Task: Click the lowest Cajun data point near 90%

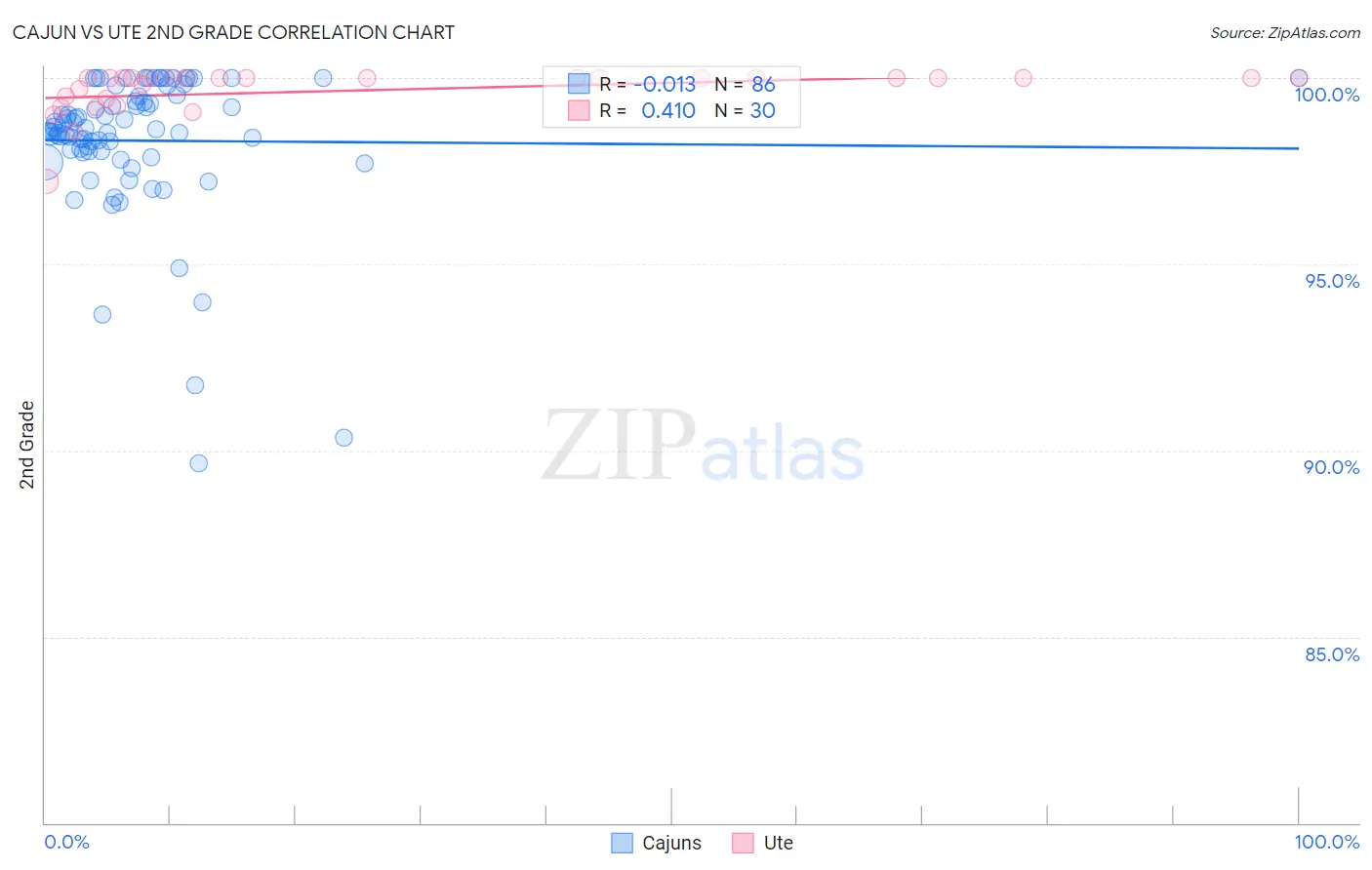Action: click(198, 463)
